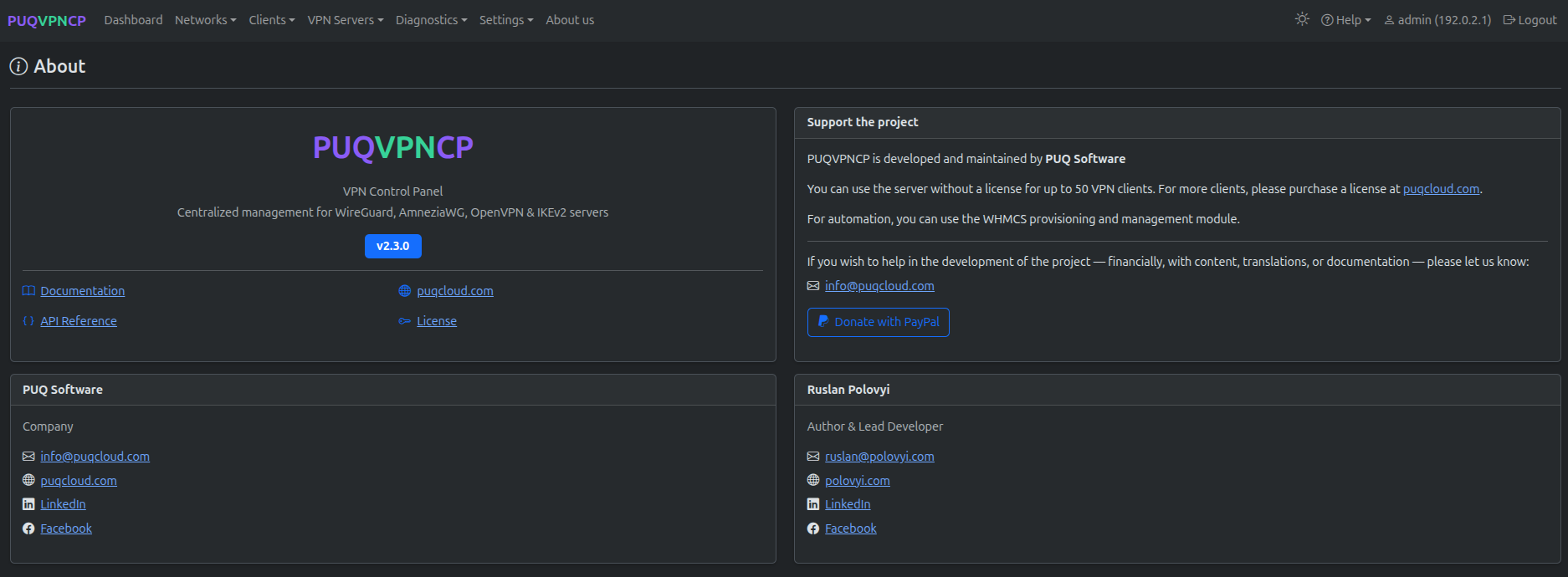The image size is (1568, 577).
Task: Open the Documentation link
Action: pyautogui.click(x=83, y=291)
